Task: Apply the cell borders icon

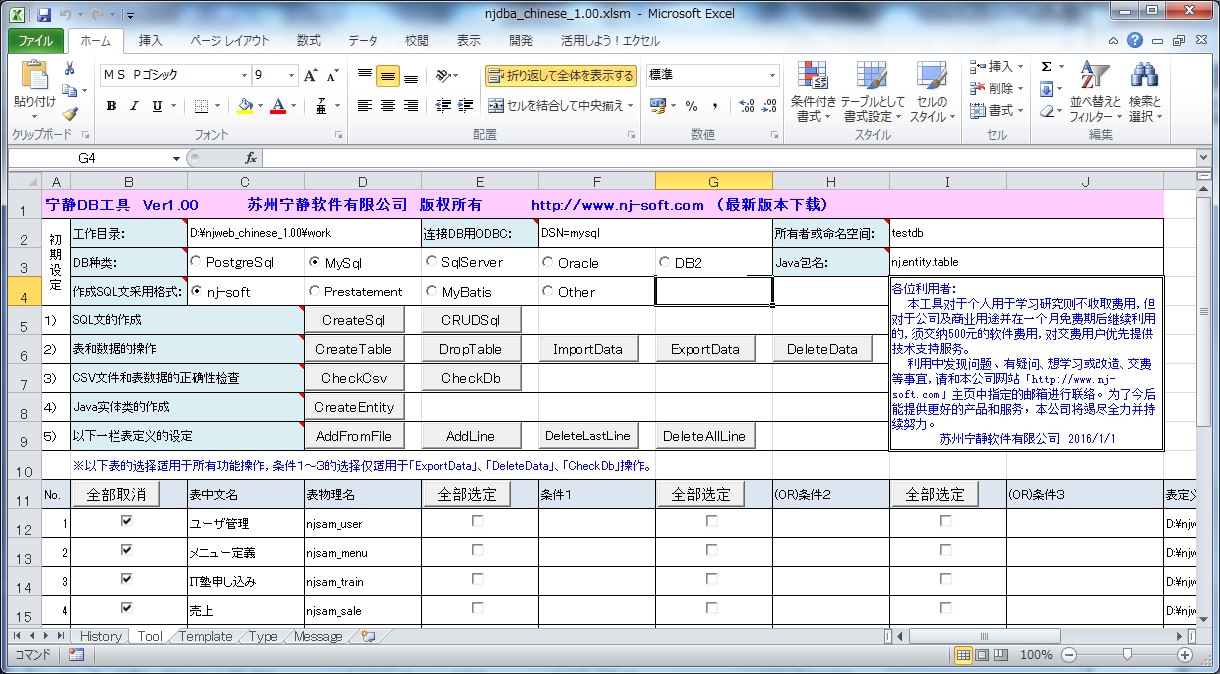Action: click(201, 106)
